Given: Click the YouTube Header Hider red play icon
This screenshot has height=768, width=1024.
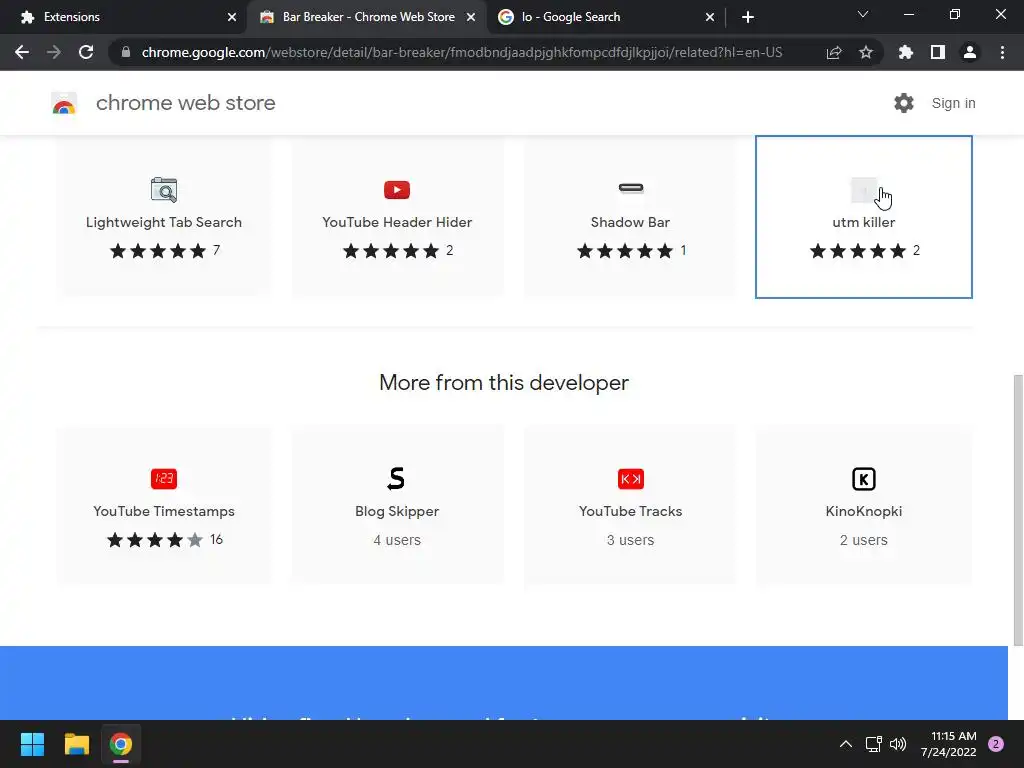Looking at the screenshot, I should tap(397, 189).
